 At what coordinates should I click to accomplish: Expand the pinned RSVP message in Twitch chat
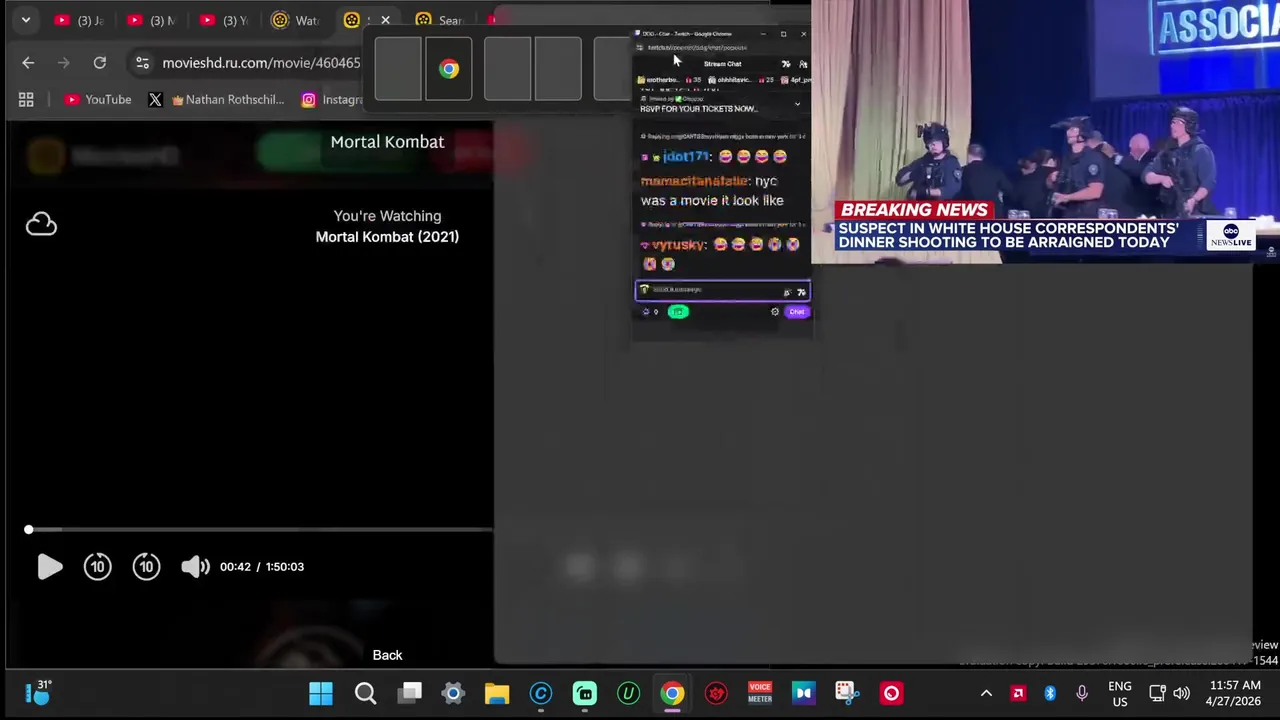[797, 103]
